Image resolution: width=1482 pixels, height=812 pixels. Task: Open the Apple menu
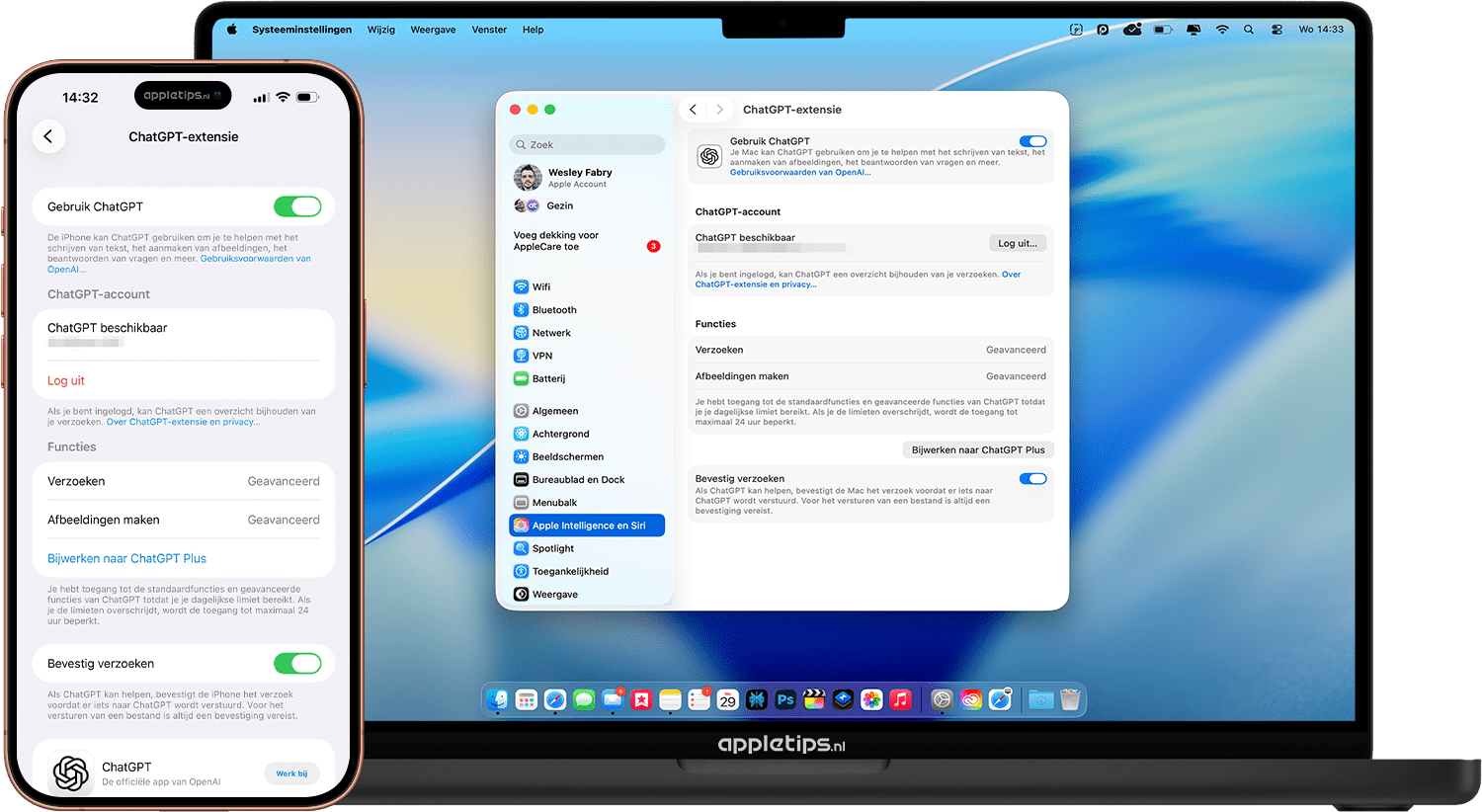pyautogui.click(x=232, y=30)
